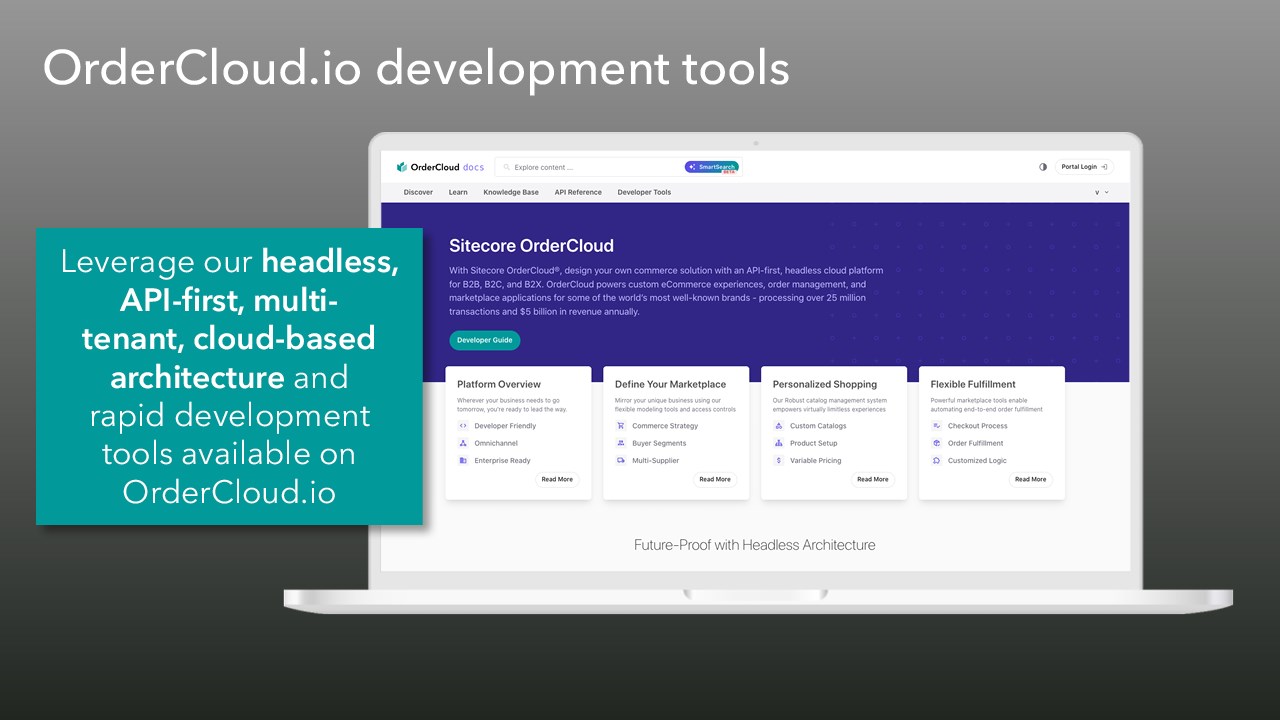
Task: Click the Order Fulfillment box icon
Action: (937, 443)
